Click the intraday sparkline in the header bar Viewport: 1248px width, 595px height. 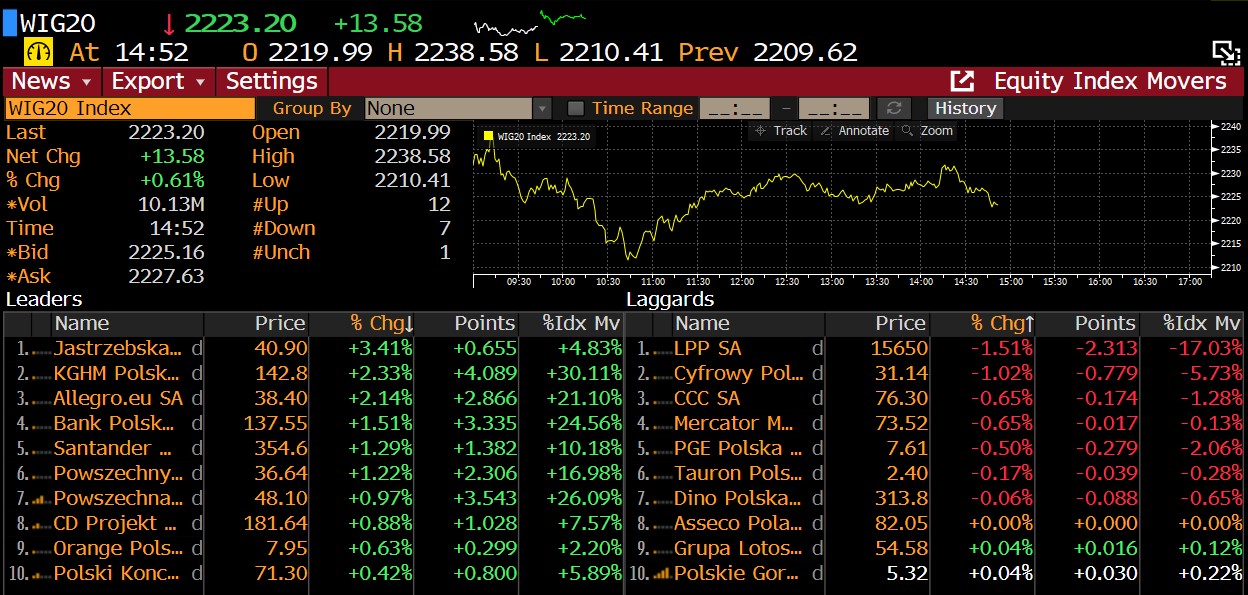pos(530,21)
